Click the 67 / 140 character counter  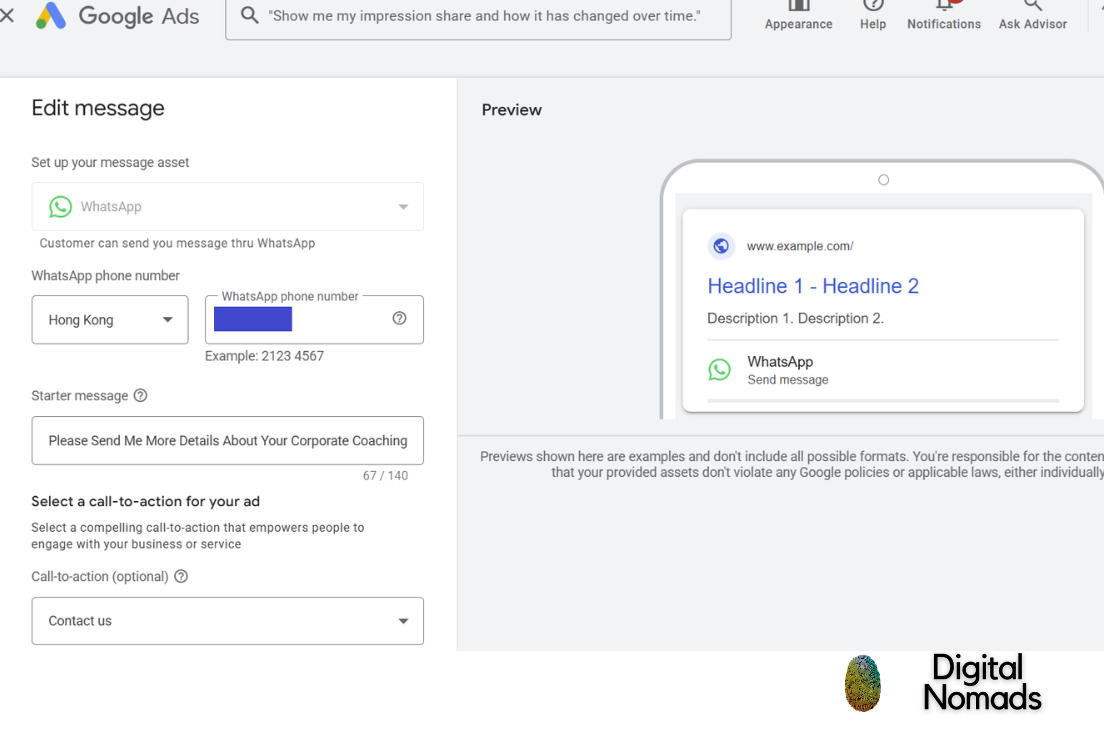click(385, 475)
